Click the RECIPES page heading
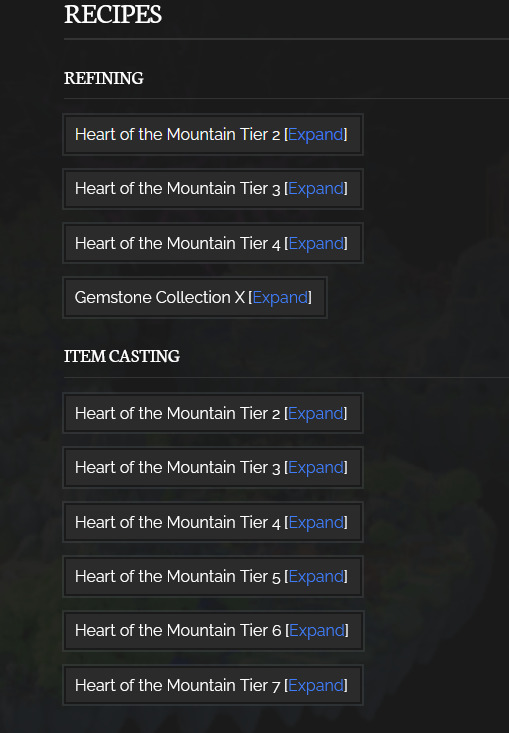This screenshot has width=509, height=733. tap(113, 14)
